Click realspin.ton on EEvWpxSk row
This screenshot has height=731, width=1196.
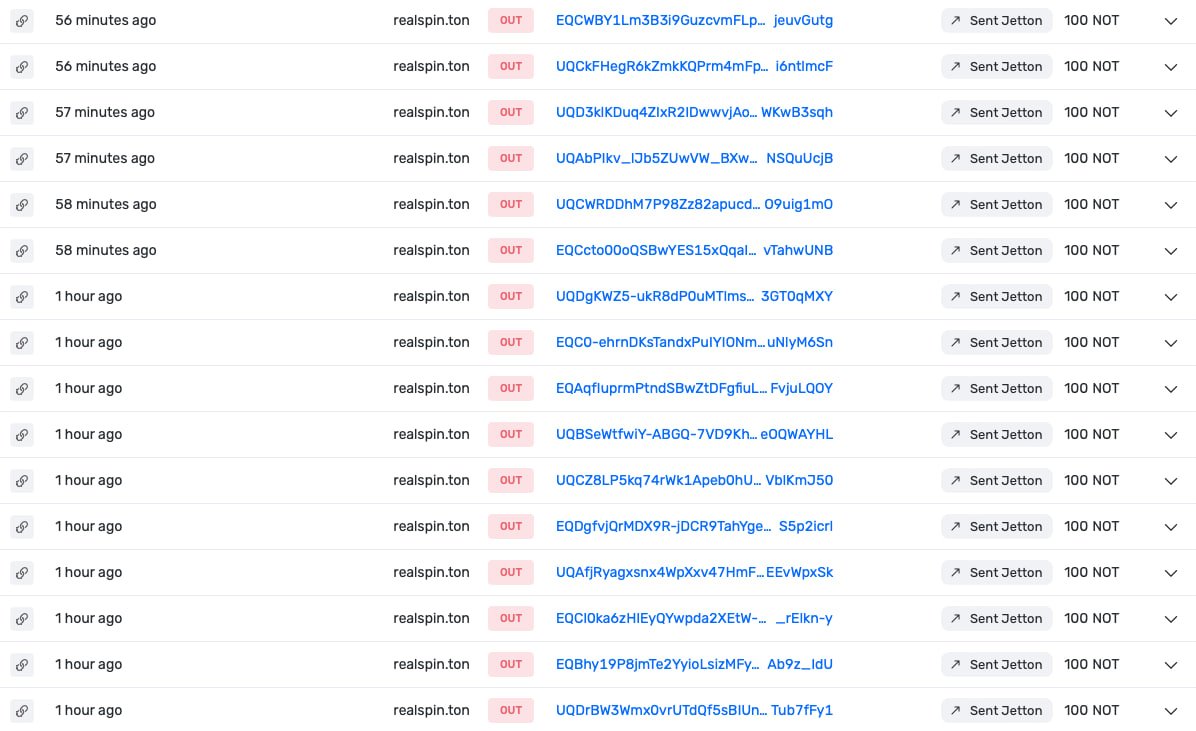click(431, 572)
